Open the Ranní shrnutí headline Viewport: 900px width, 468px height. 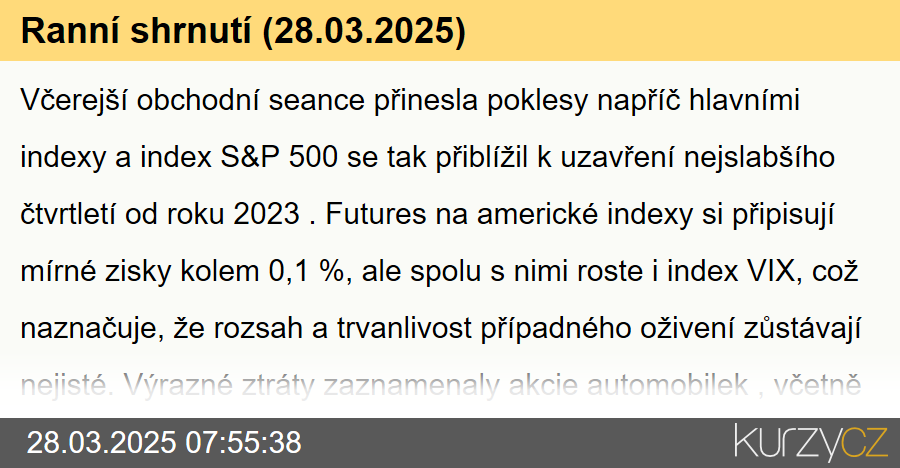[x=243, y=30]
